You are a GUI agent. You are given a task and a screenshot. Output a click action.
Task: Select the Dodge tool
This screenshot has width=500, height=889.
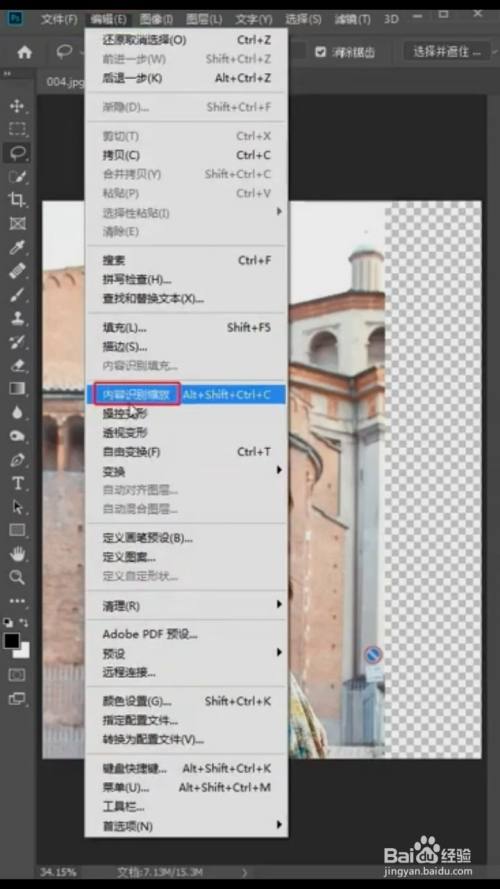(18, 436)
